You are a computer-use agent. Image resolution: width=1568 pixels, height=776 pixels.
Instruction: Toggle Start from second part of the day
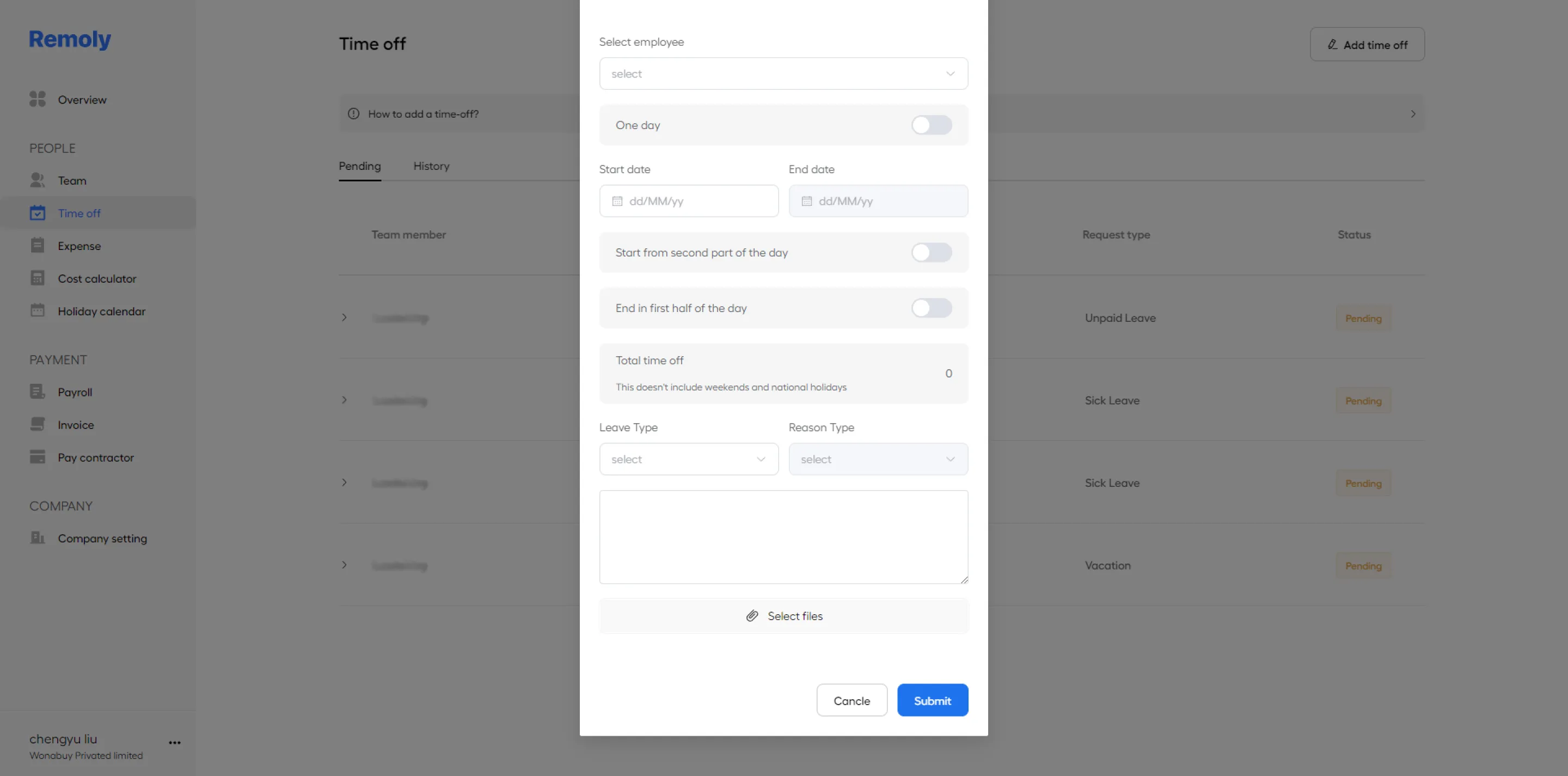932,252
